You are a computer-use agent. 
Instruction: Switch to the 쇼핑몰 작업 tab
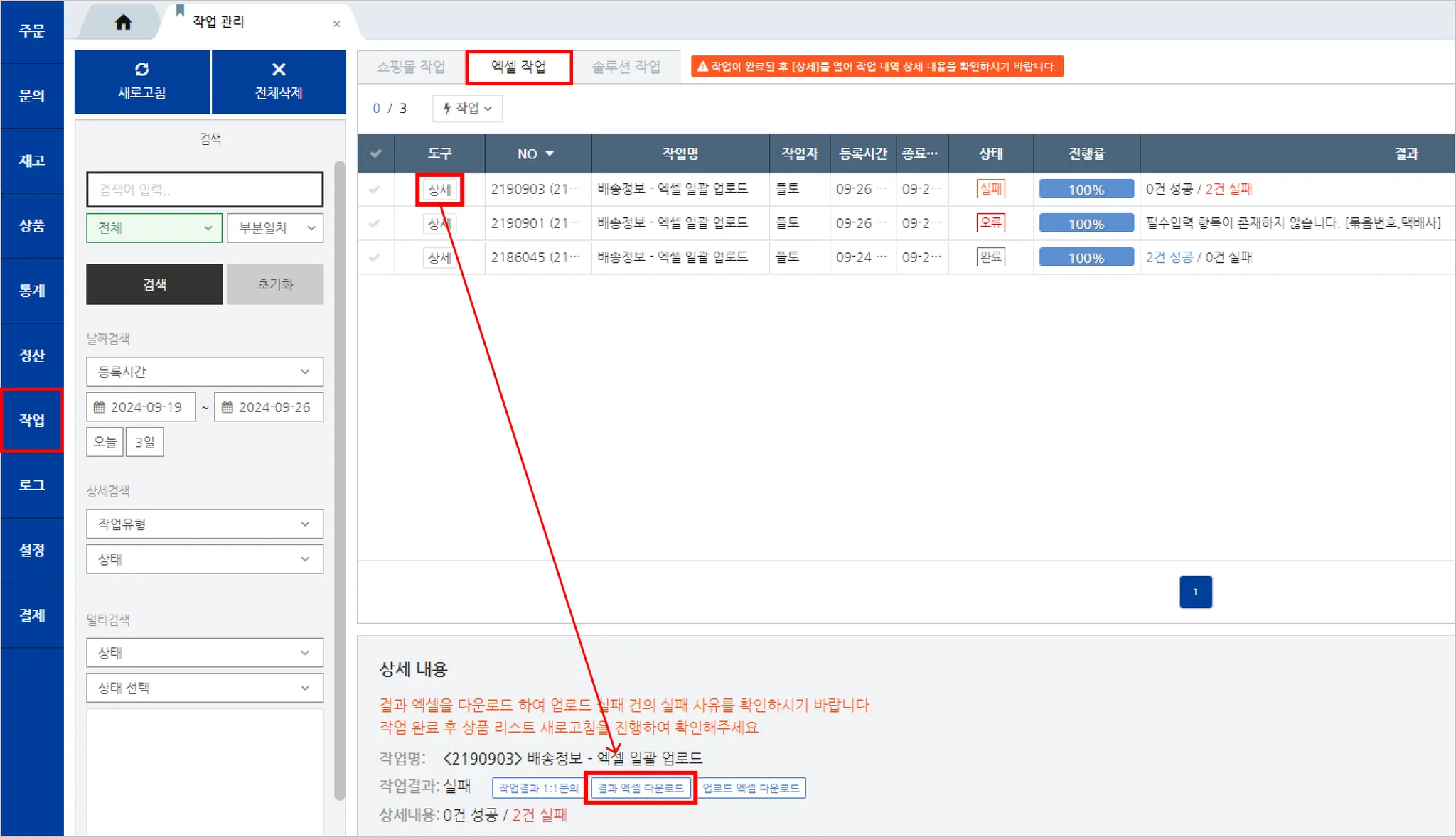[x=411, y=67]
